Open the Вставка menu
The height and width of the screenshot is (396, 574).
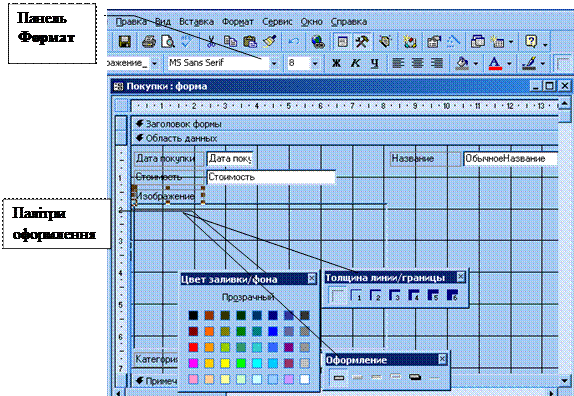(x=197, y=22)
